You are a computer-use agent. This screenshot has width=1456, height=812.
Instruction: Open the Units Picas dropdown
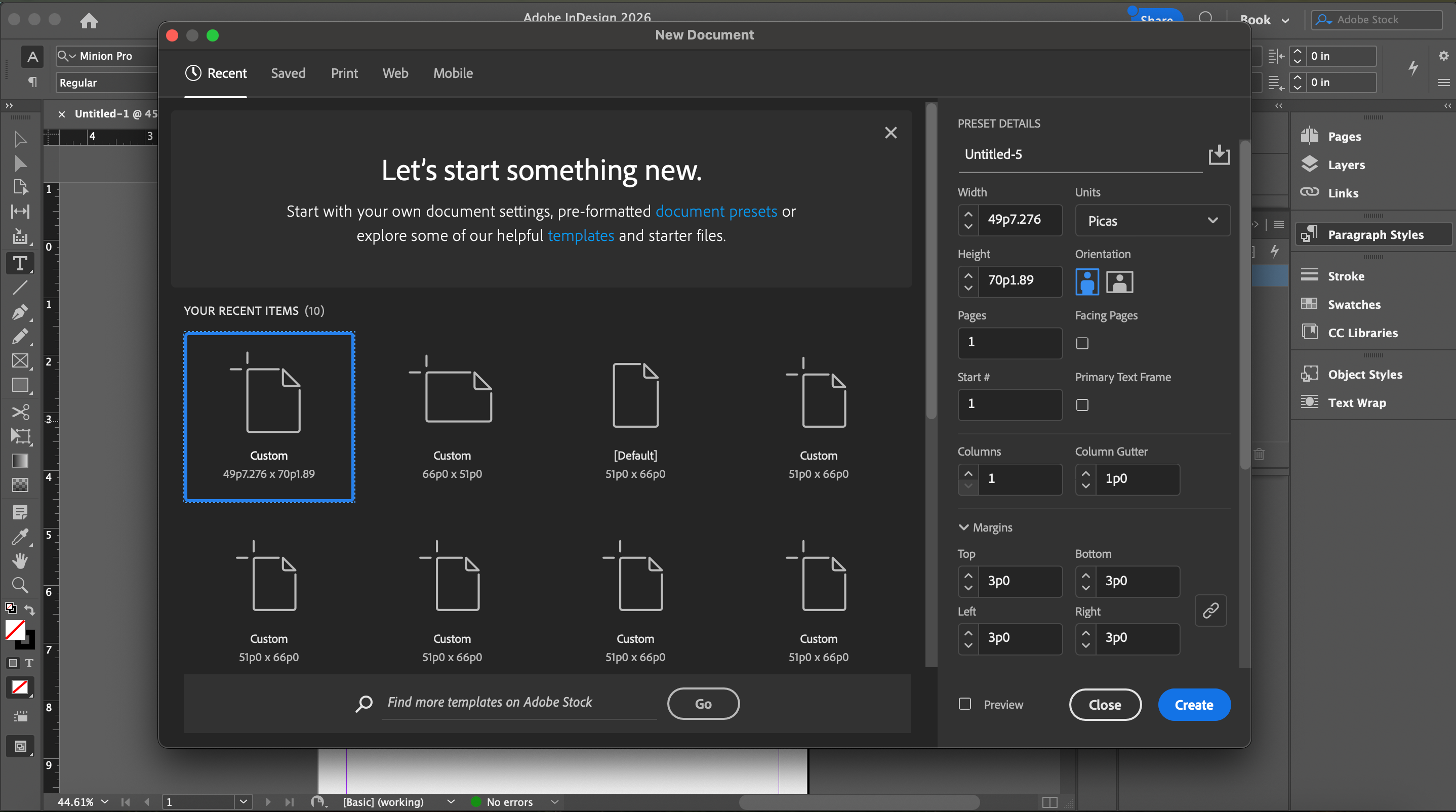click(x=1151, y=220)
